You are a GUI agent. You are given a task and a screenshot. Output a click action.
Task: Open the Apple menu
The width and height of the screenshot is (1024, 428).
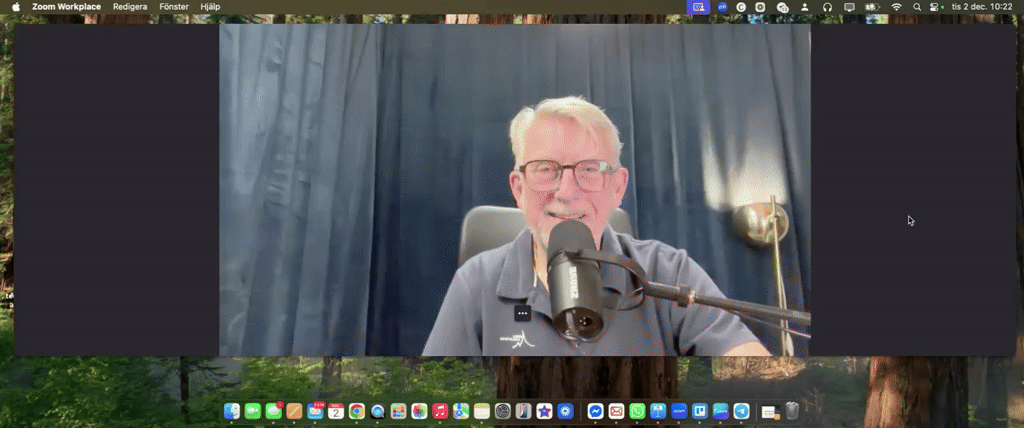pos(16,7)
